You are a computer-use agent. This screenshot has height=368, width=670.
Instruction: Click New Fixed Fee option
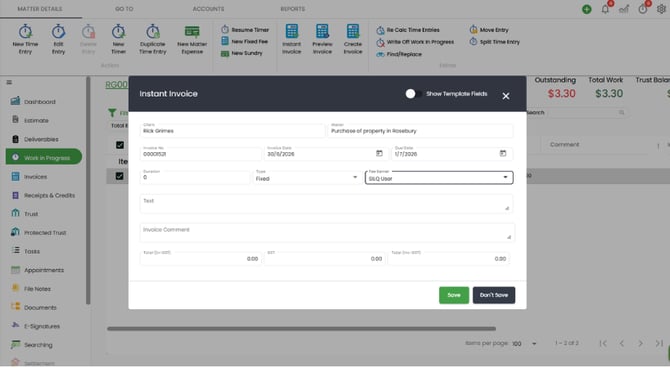(x=244, y=41)
